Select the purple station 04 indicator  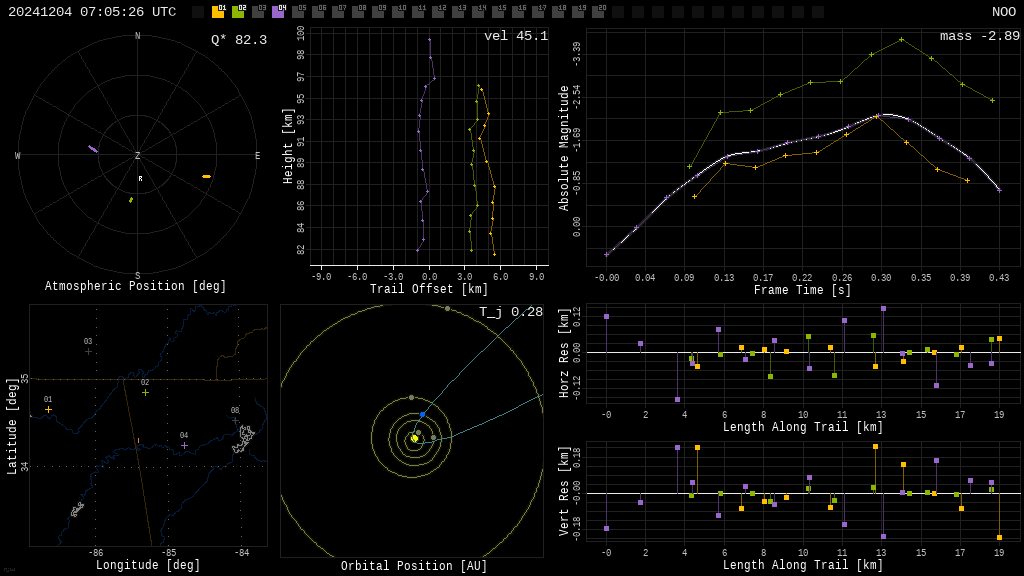[x=278, y=12]
